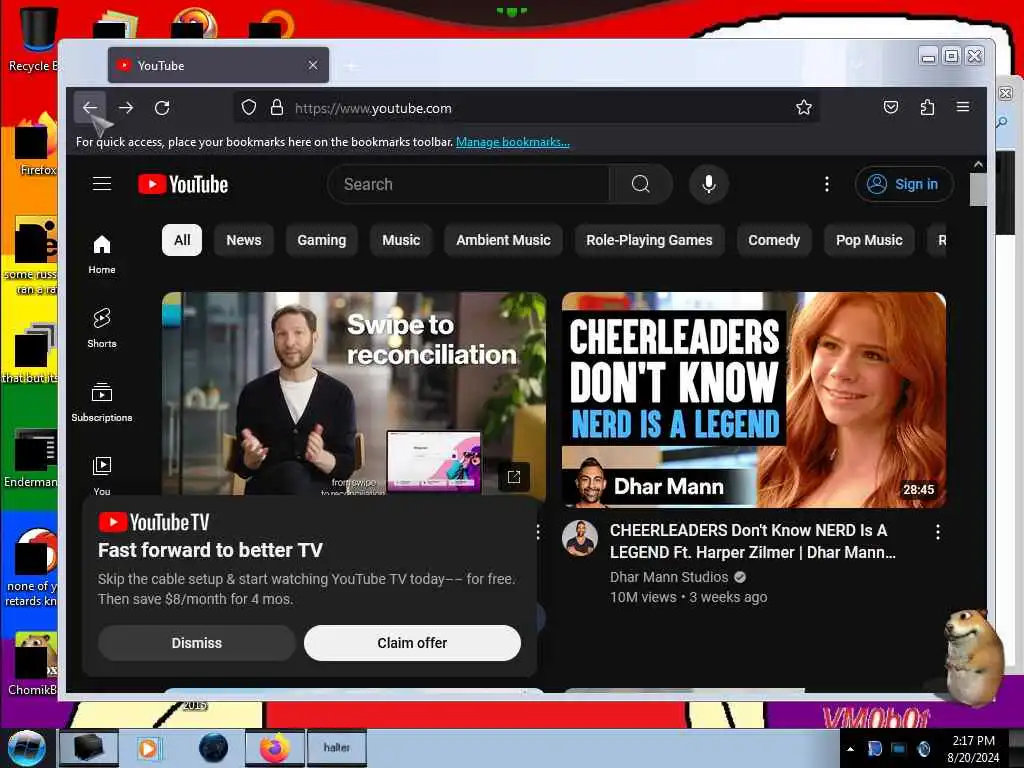
Task: Focus the YouTube search field
Action: pos(469,184)
